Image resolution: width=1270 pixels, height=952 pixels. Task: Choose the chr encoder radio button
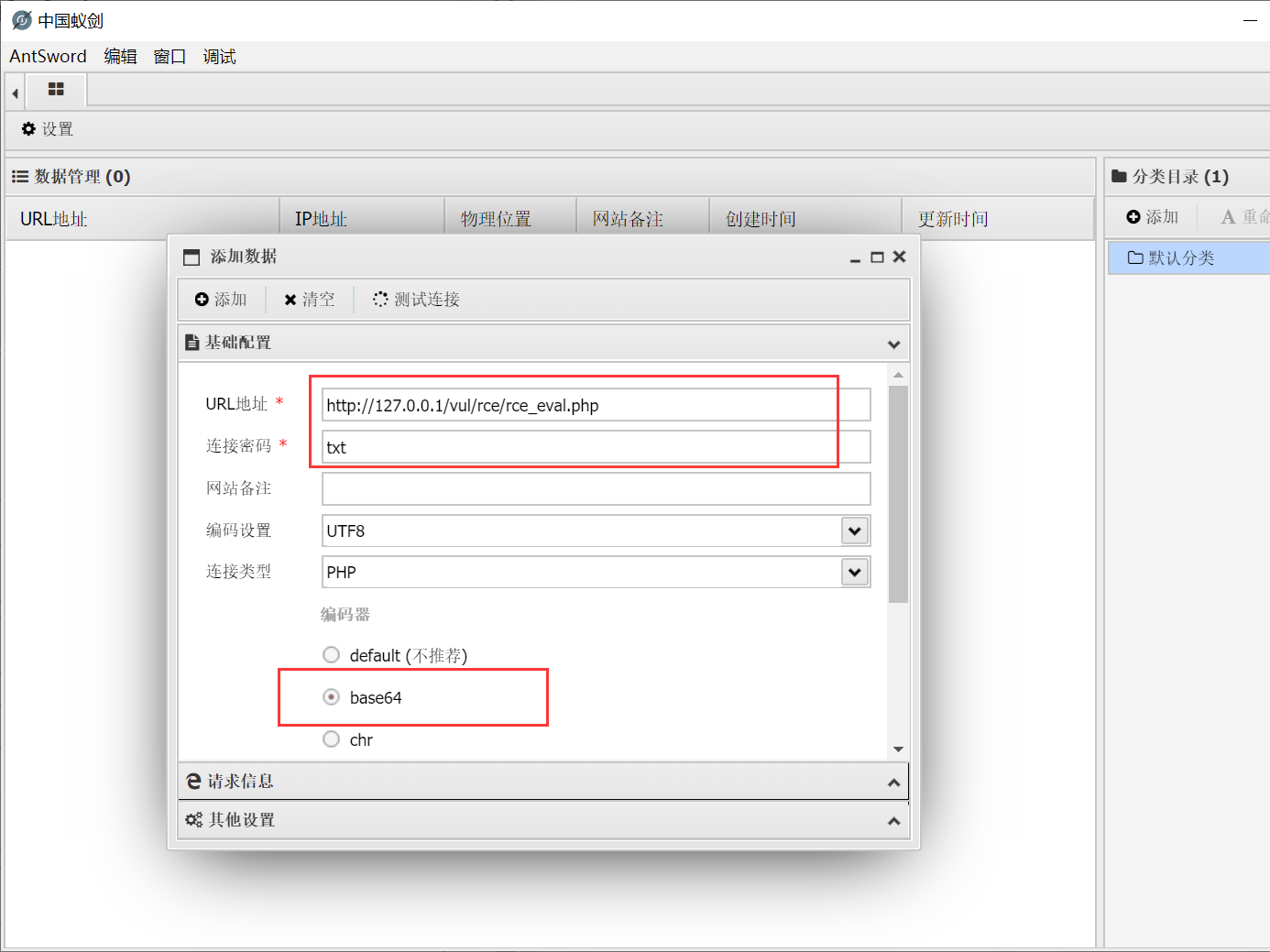point(332,739)
